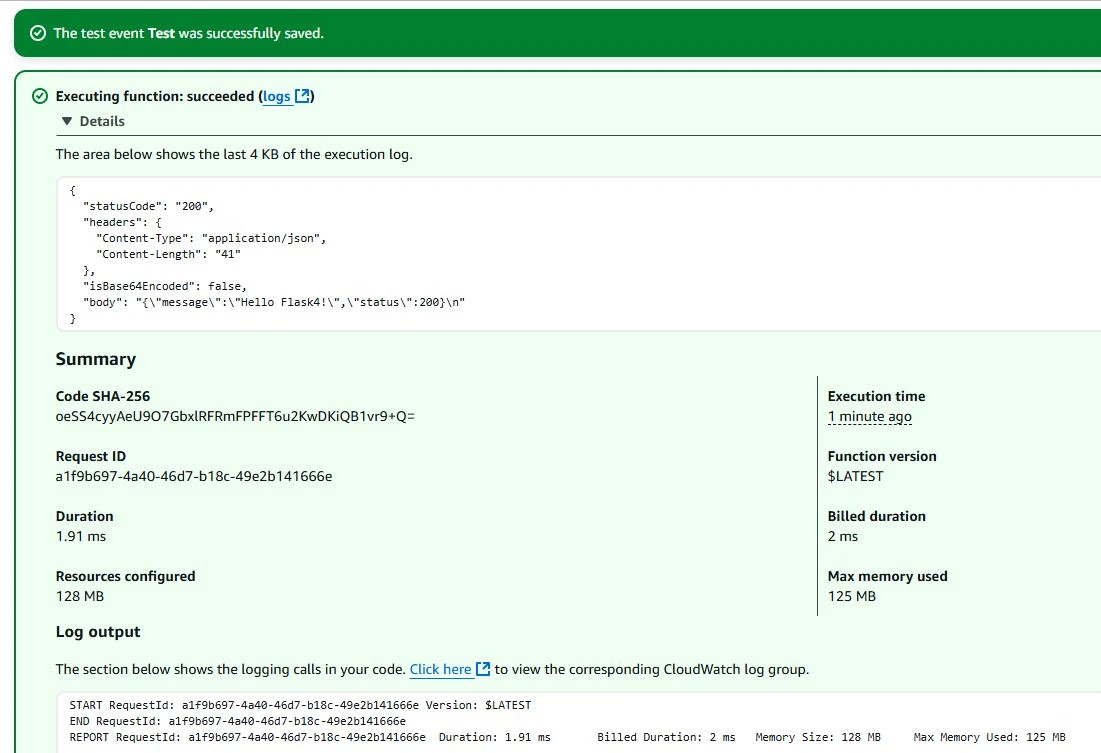The image size is (1101, 753).
Task: Click the Log output section heading
Action: (x=98, y=632)
